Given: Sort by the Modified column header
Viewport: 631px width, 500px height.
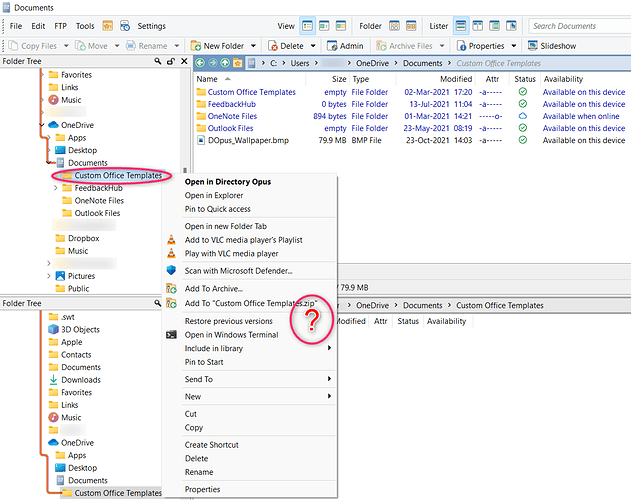Looking at the screenshot, I should pyautogui.click(x=456, y=79).
